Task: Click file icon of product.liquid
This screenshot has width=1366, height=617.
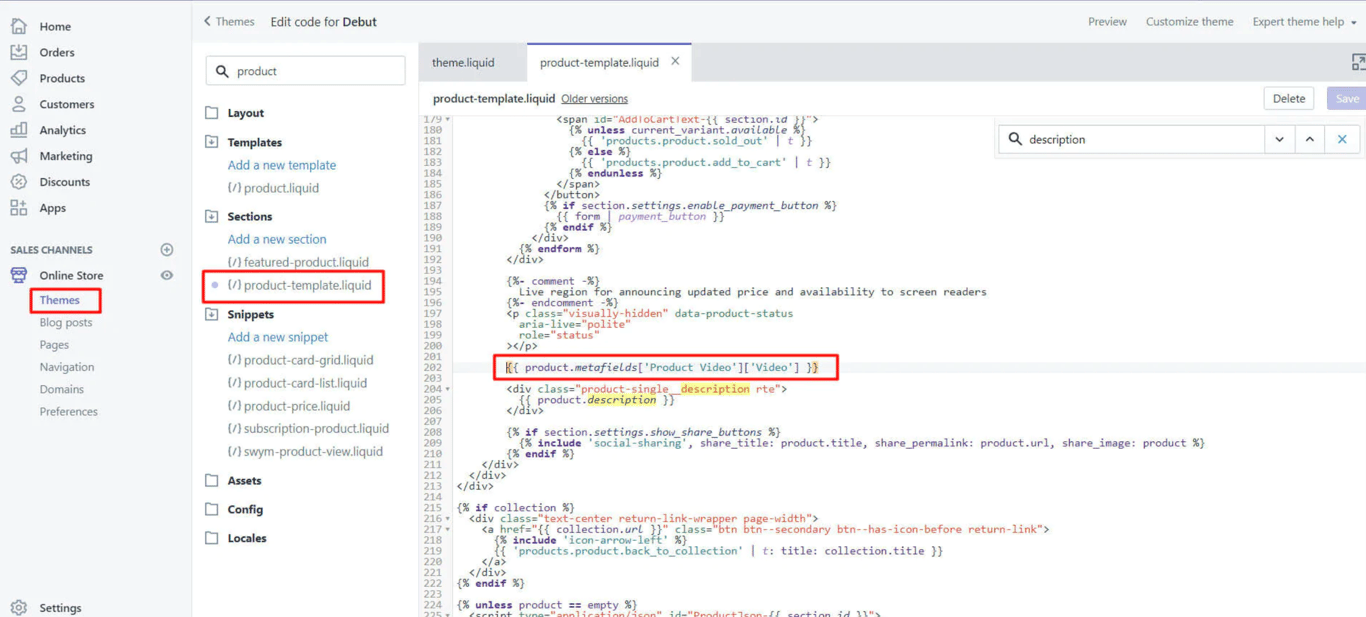Action: point(234,188)
